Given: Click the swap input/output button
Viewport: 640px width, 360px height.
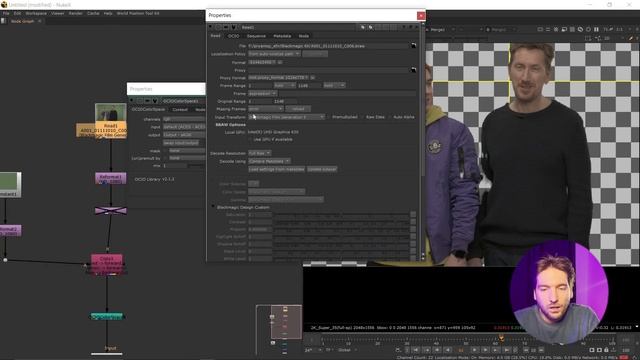Looking at the screenshot, I should (181, 143).
